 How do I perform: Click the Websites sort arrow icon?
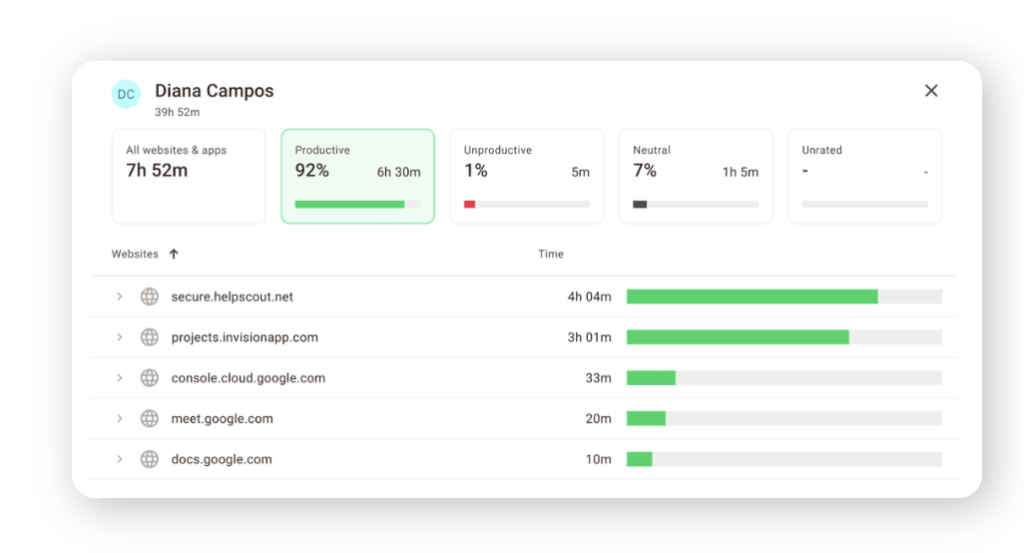click(174, 254)
